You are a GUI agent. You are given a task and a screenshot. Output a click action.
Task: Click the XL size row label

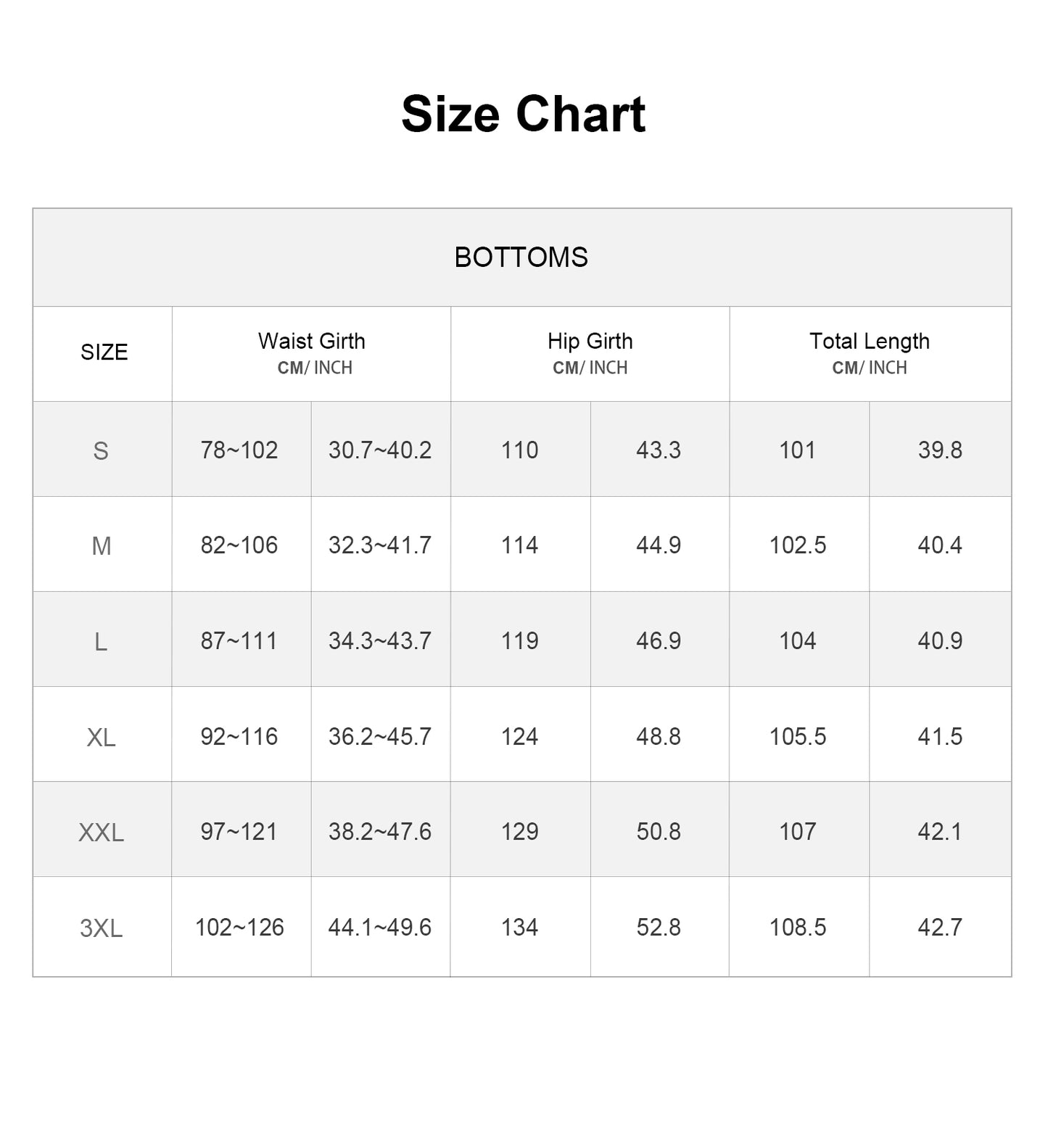pos(101,738)
